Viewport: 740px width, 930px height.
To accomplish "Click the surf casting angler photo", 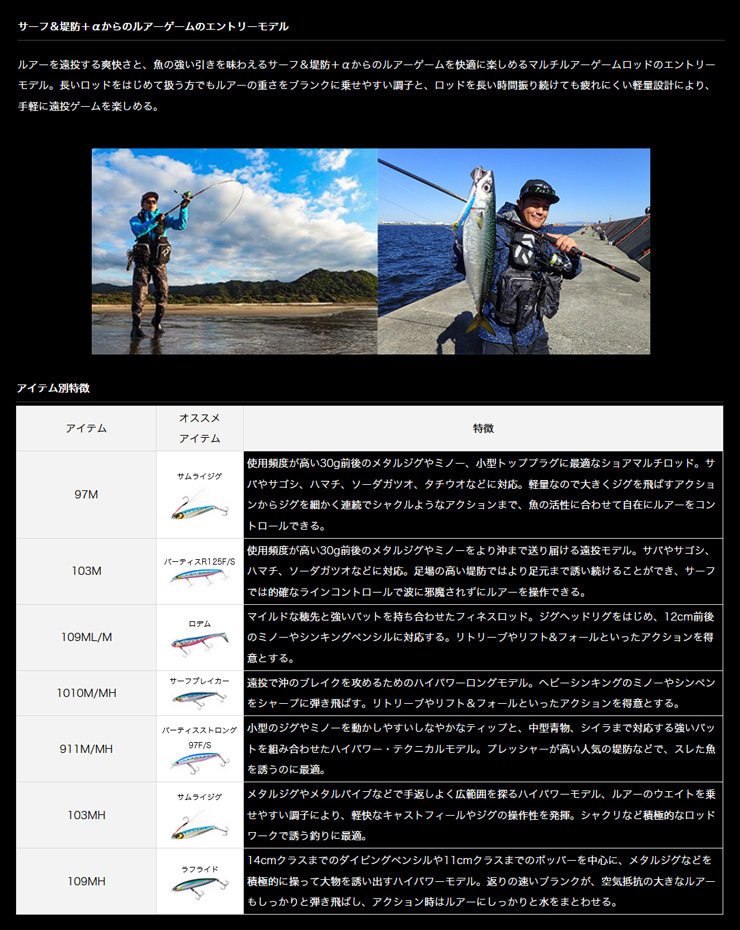I will 234,251.
